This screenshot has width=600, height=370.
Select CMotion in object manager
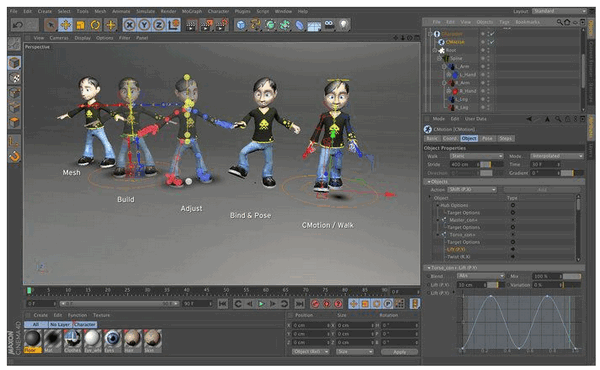click(x=455, y=42)
